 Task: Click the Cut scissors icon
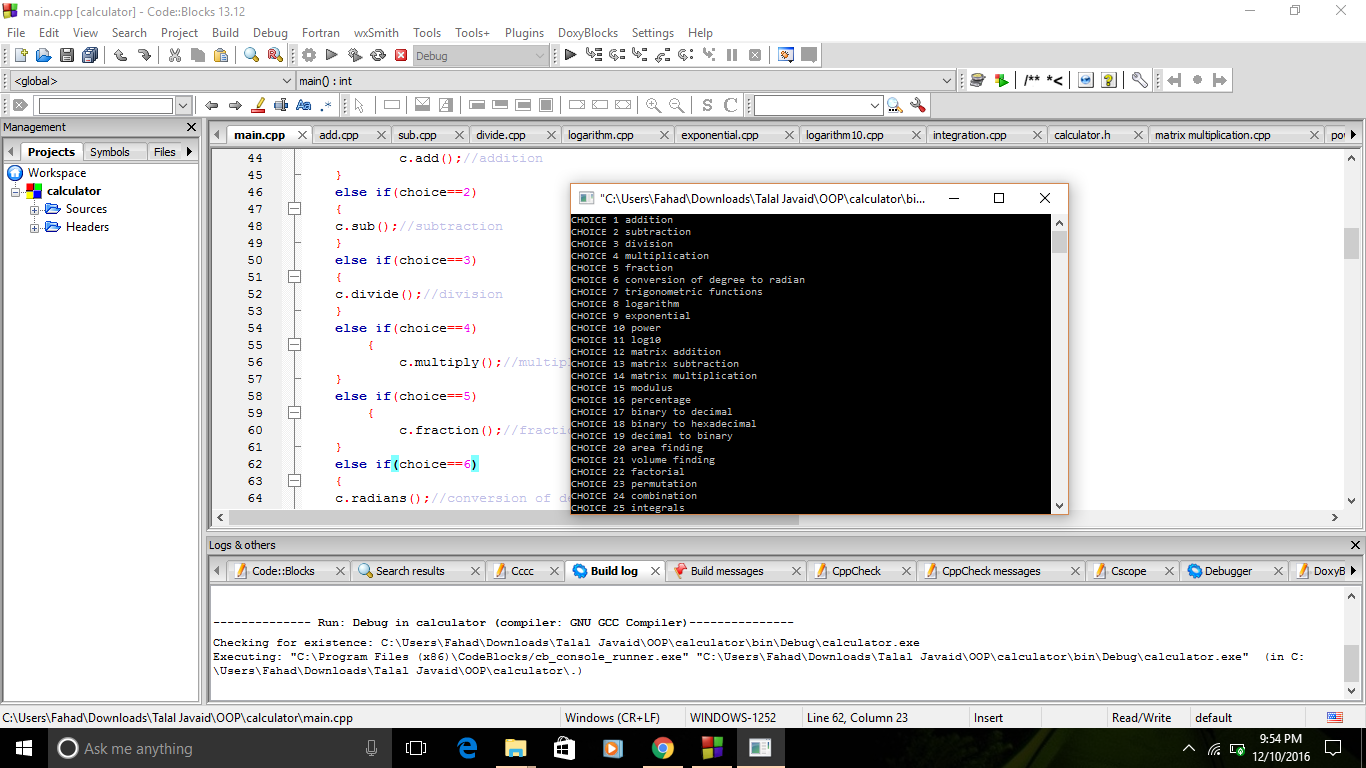point(175,56)
